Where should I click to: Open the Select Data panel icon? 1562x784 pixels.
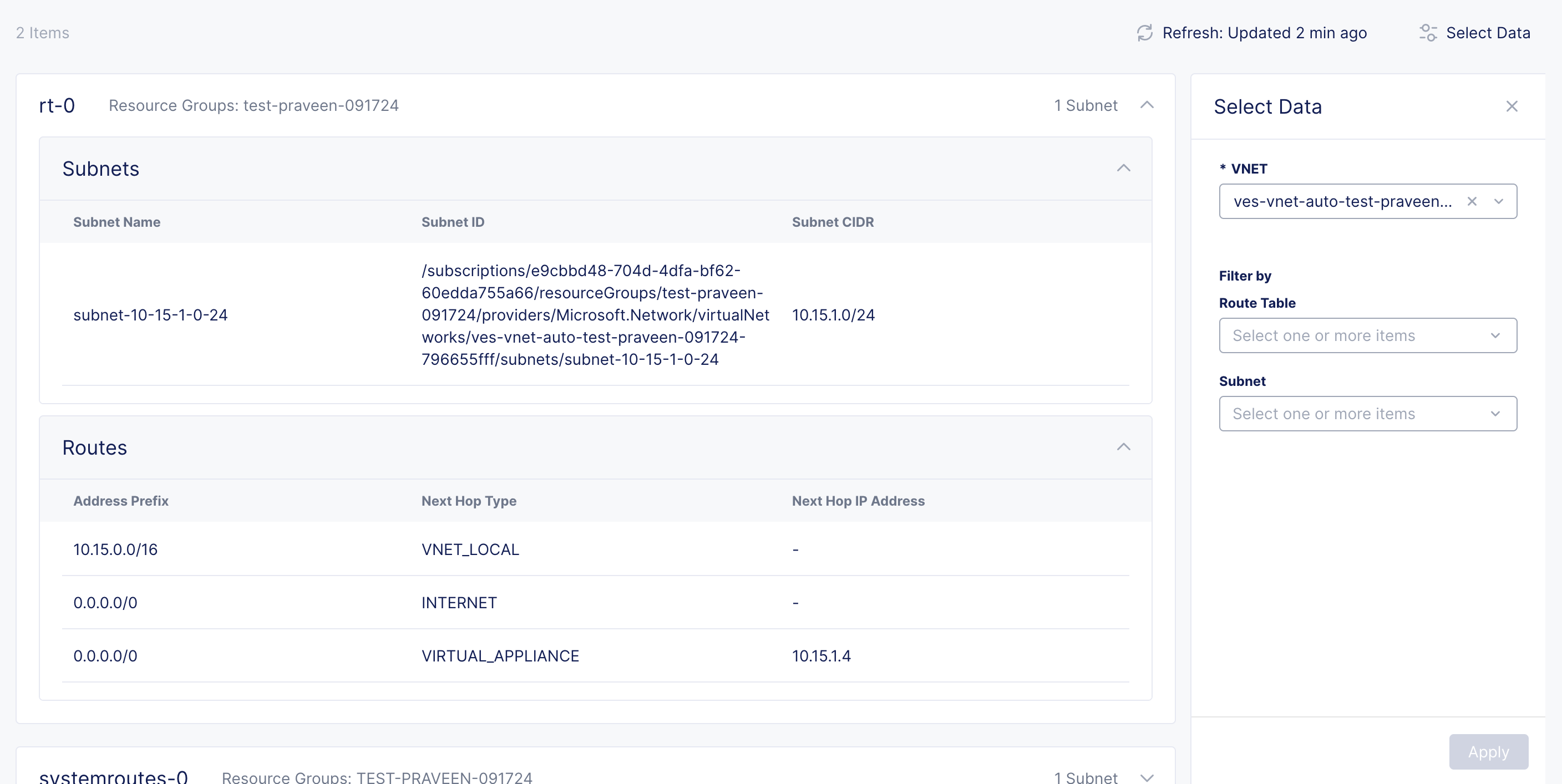coord(1428,33)
